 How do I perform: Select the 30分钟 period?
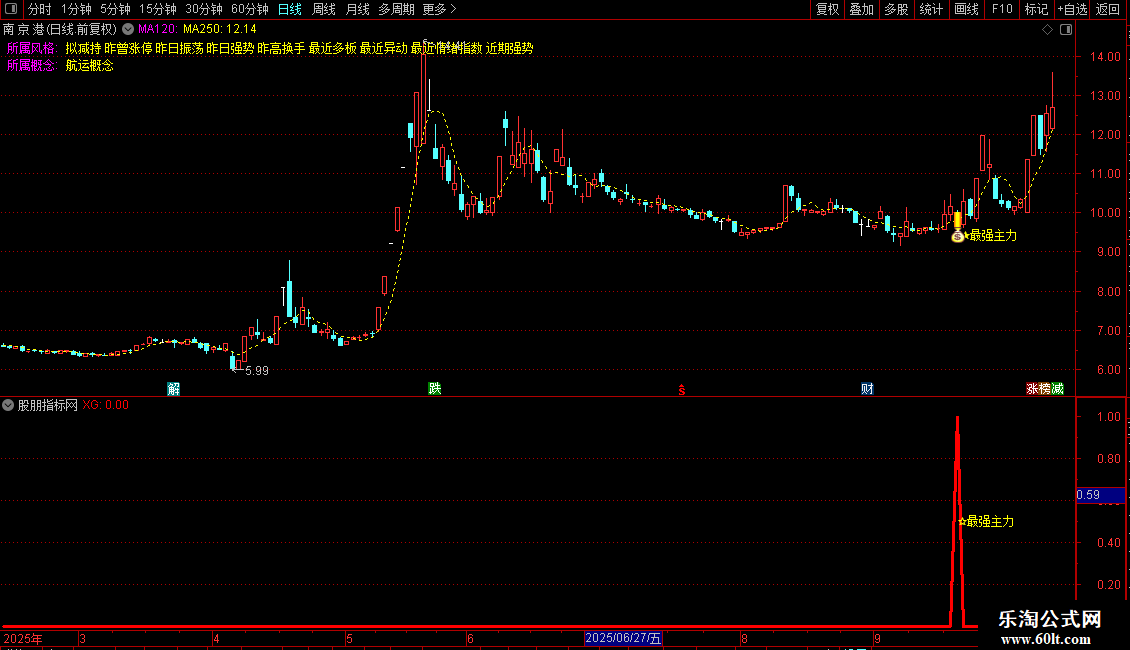204,9
